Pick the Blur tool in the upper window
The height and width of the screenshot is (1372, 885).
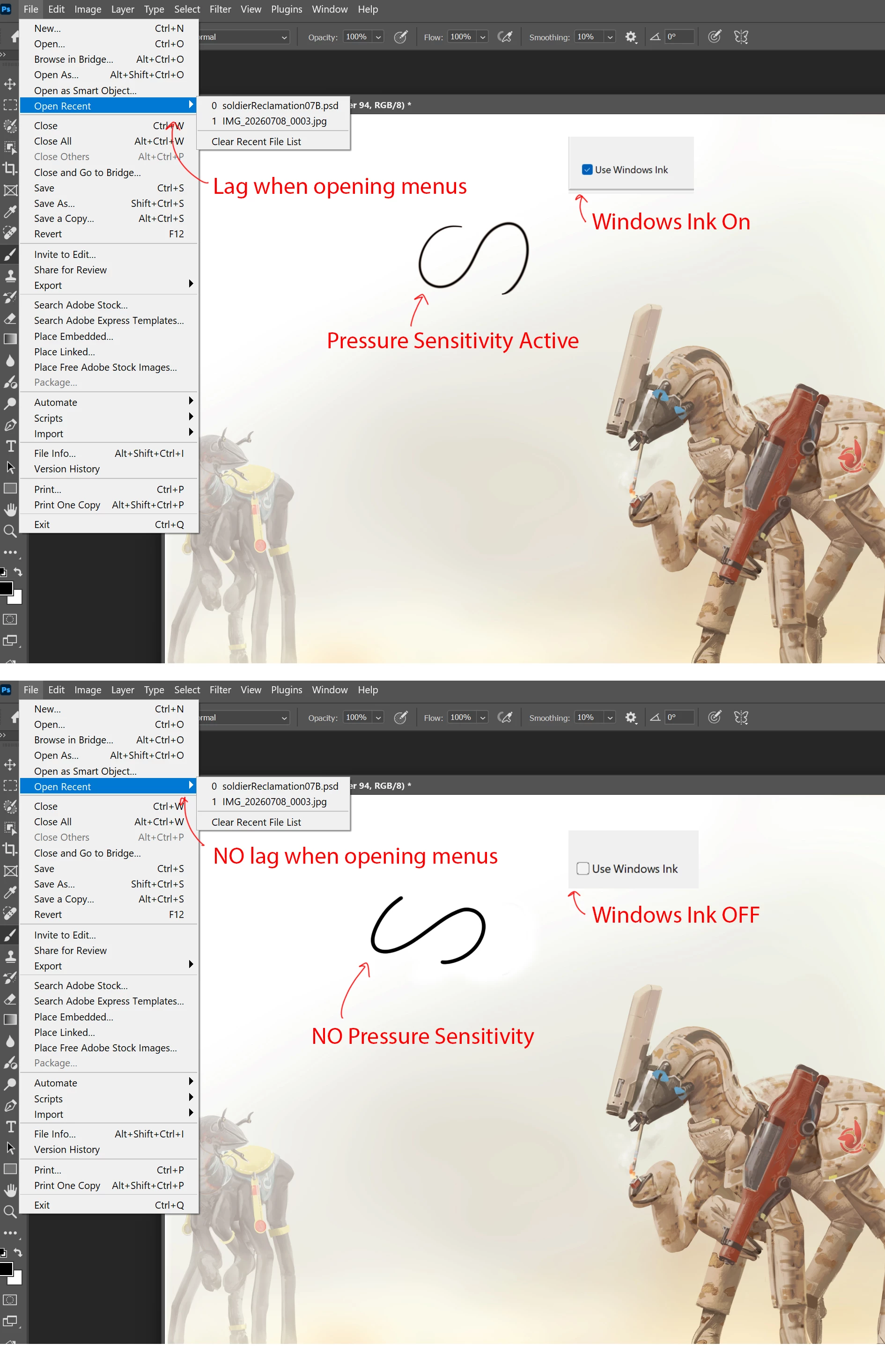click(x=10, y=360)
